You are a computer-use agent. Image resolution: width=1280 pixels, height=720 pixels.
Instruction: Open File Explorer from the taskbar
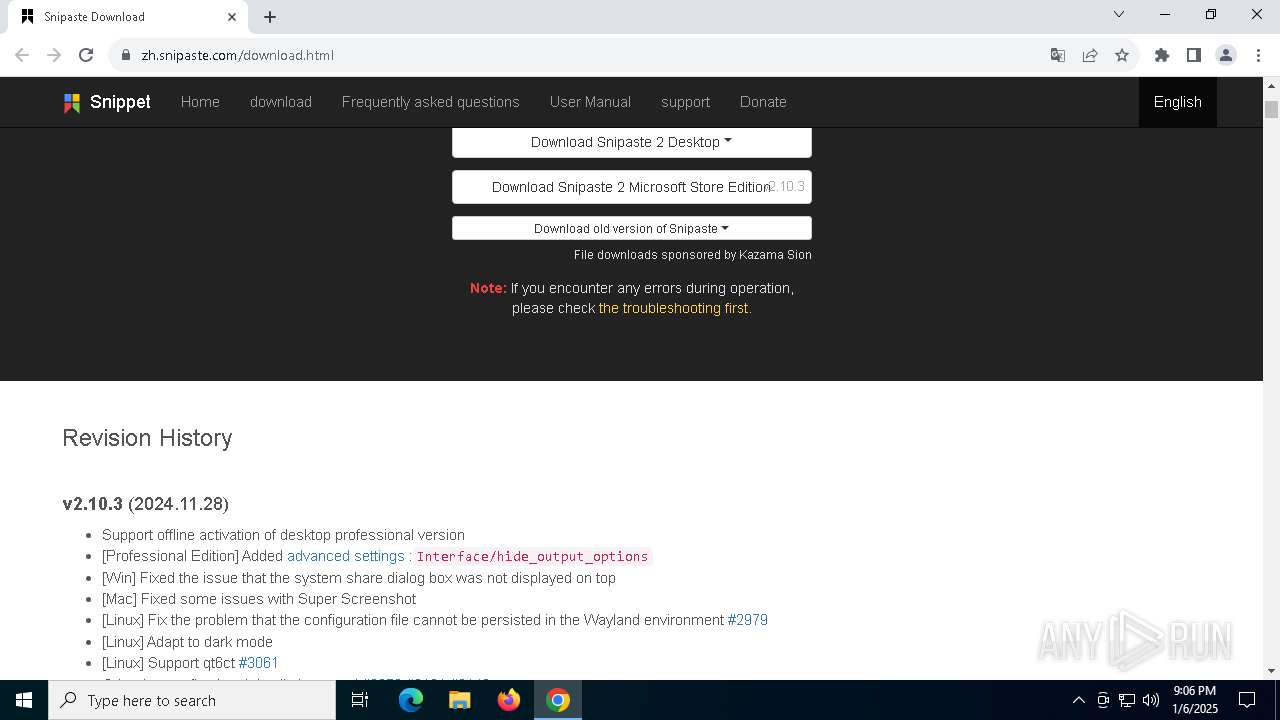tap(460, 700)
